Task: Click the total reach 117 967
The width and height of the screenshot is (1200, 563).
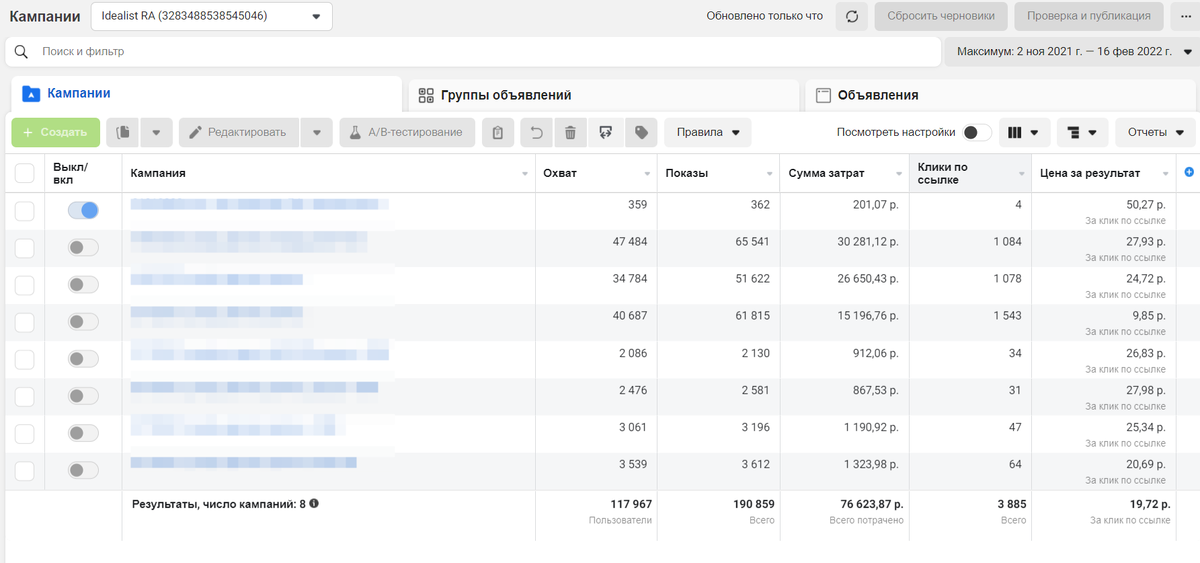Action: point(631,504)
